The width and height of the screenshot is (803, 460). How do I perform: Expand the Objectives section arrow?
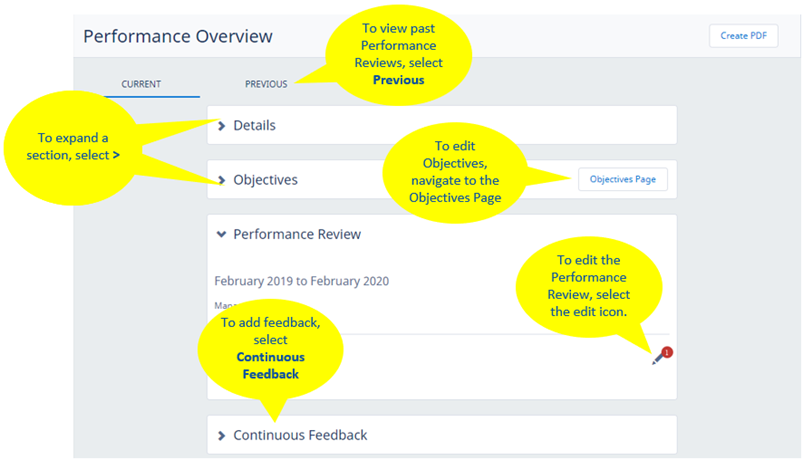(222, 180)
